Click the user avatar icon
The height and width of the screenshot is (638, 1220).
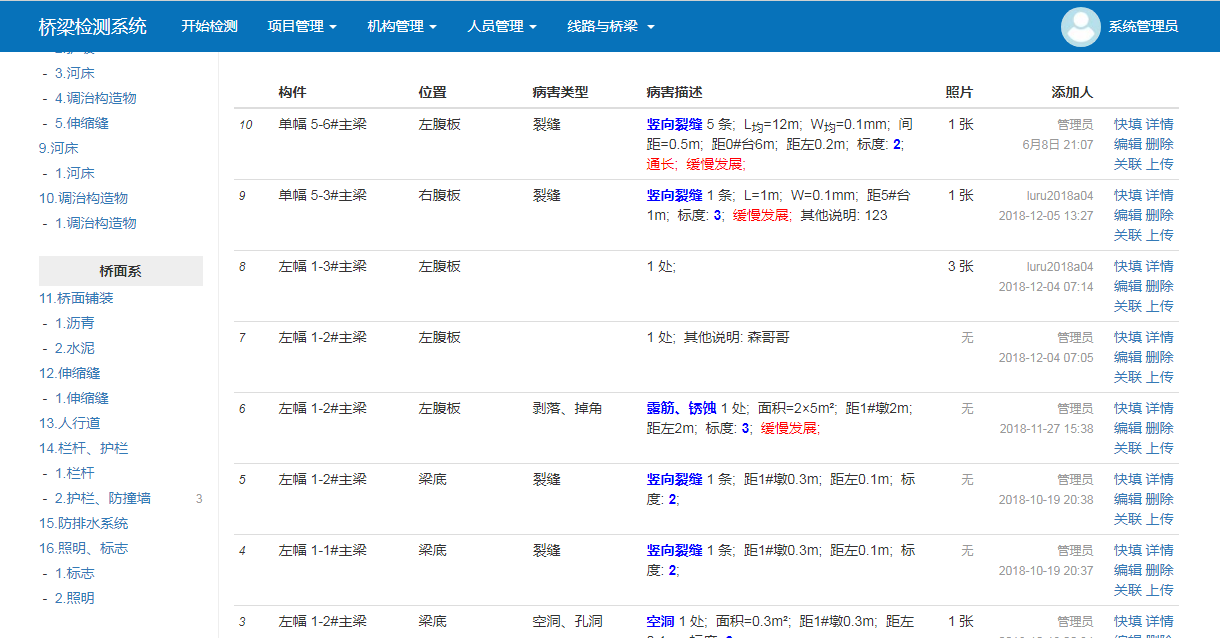coord(1080,27)
